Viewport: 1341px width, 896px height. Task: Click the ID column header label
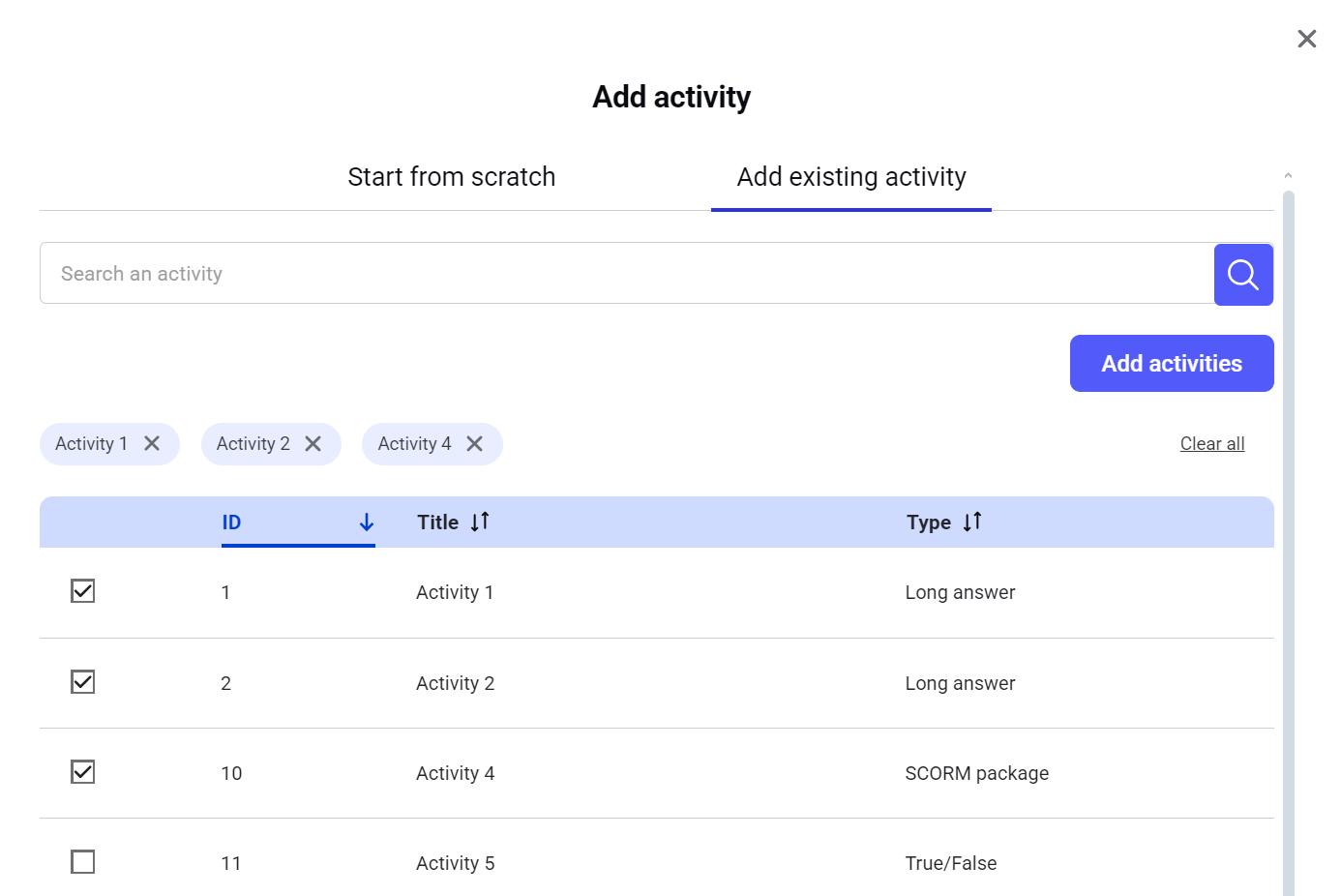[x=231, y=523]
